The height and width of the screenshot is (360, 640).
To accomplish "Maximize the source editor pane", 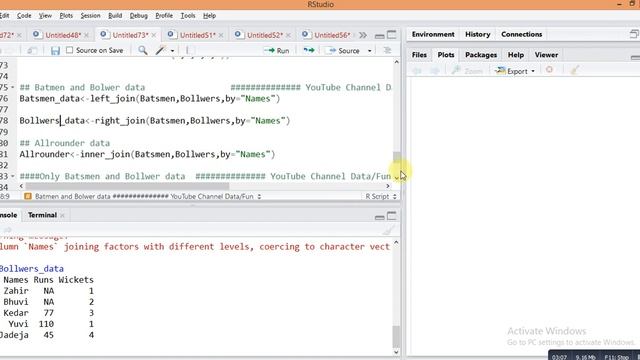I will 391,35.
